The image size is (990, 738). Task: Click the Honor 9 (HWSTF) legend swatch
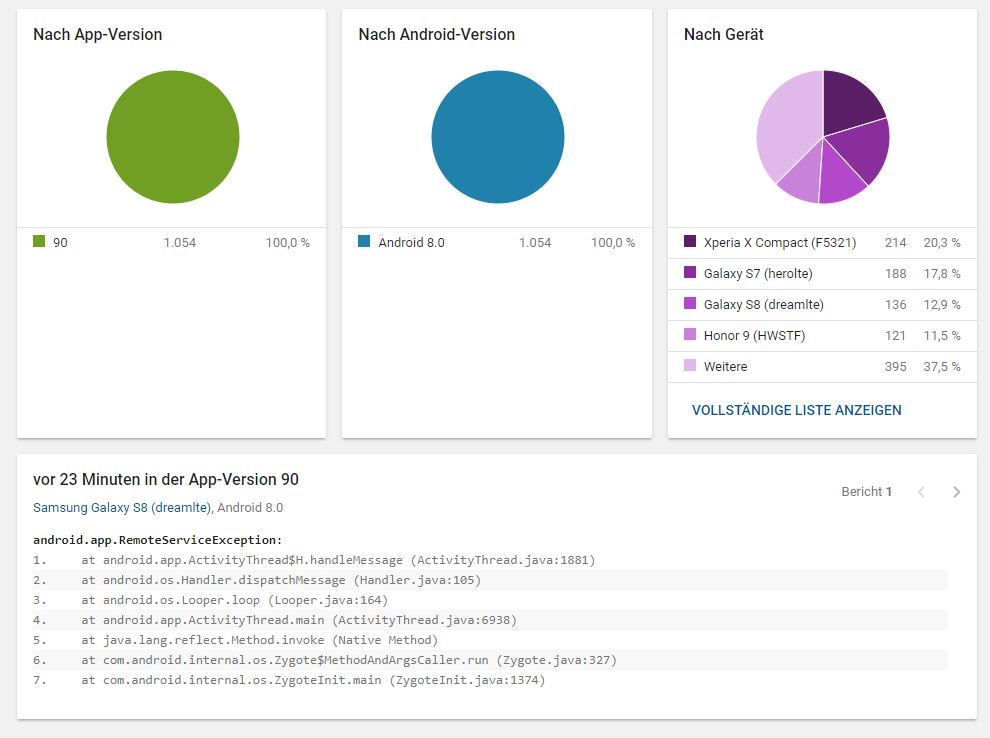[x=690, y=335]
